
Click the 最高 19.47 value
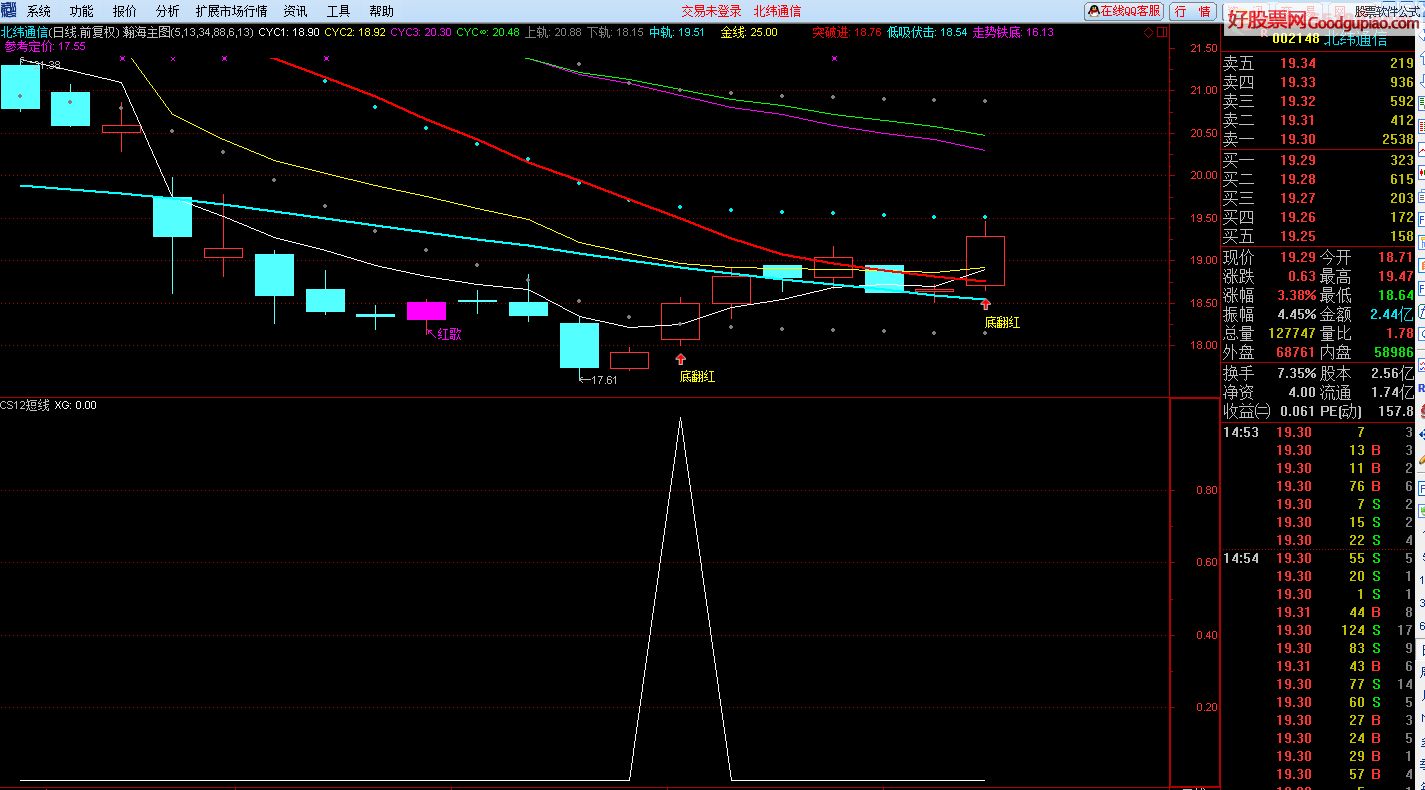pos(1396,276)
